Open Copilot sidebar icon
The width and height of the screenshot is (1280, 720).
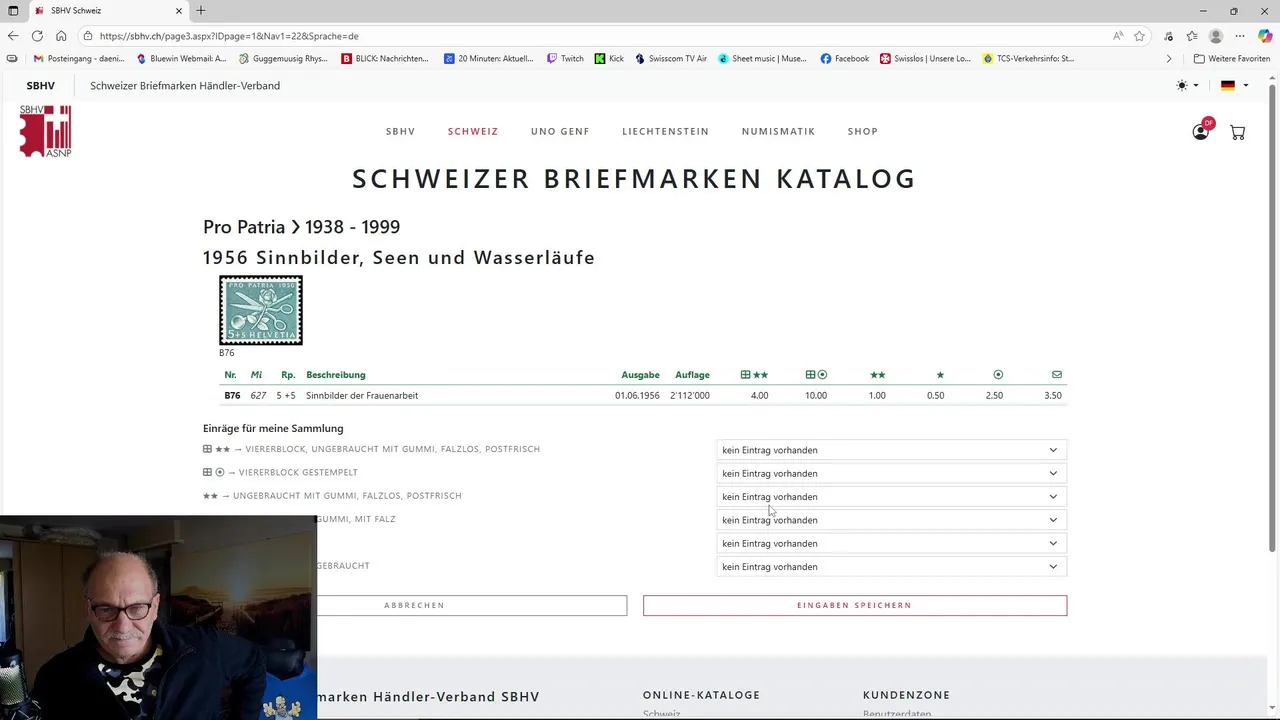(x=1265, y=36)
